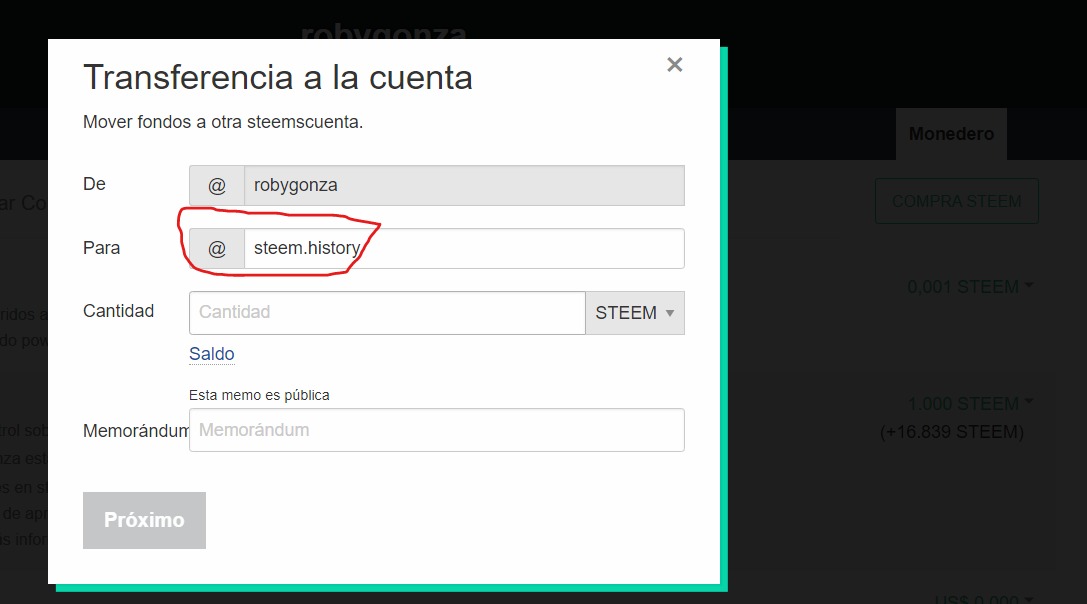Viewport: 1087px width, 604px height.
Task: Click the De field containing robygonza
Action: pyautogui.click(x=464, y=185)
